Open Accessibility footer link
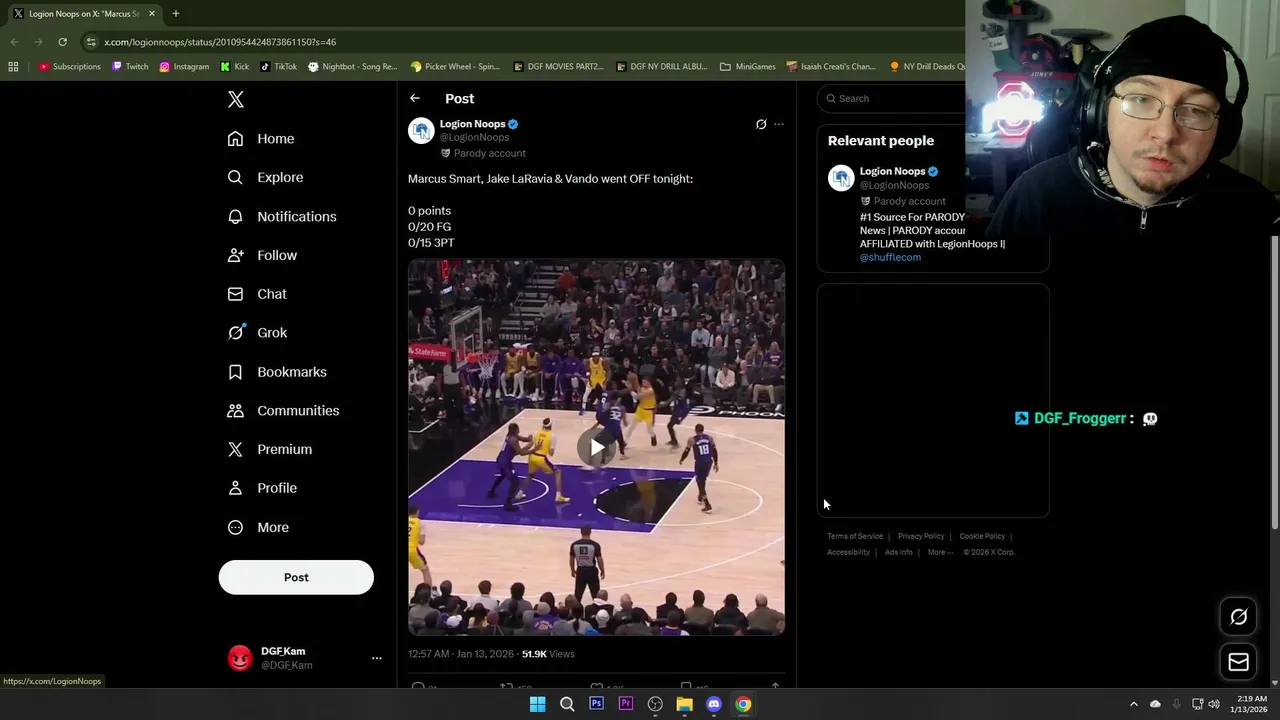The height and width of the screenshot is (720, 1280). point(848,552)
